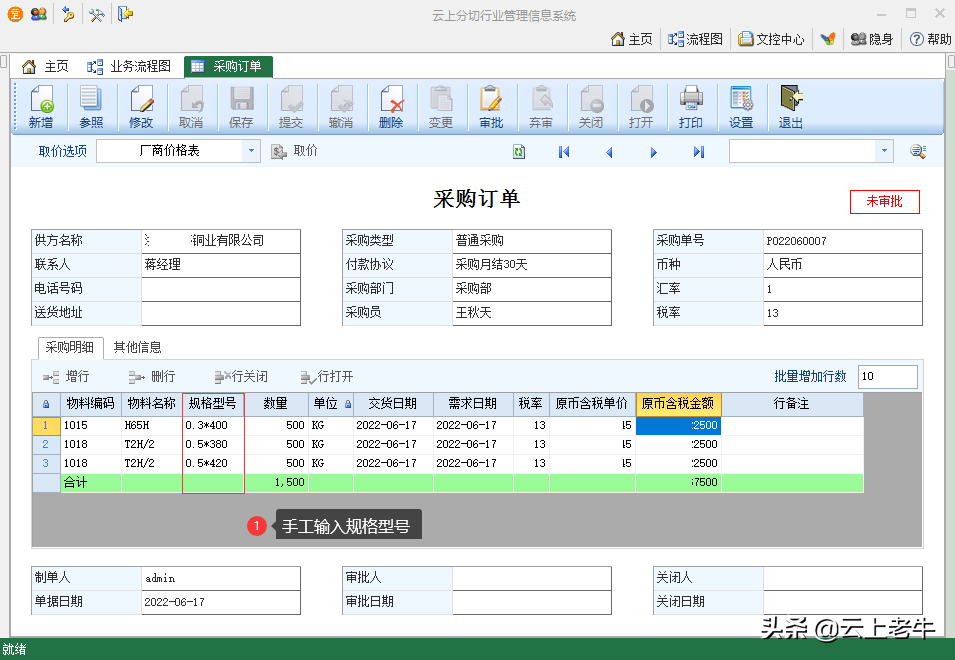
Task: Click the 审批 (Approve) toolbar icon
Action: click(491, 107)
